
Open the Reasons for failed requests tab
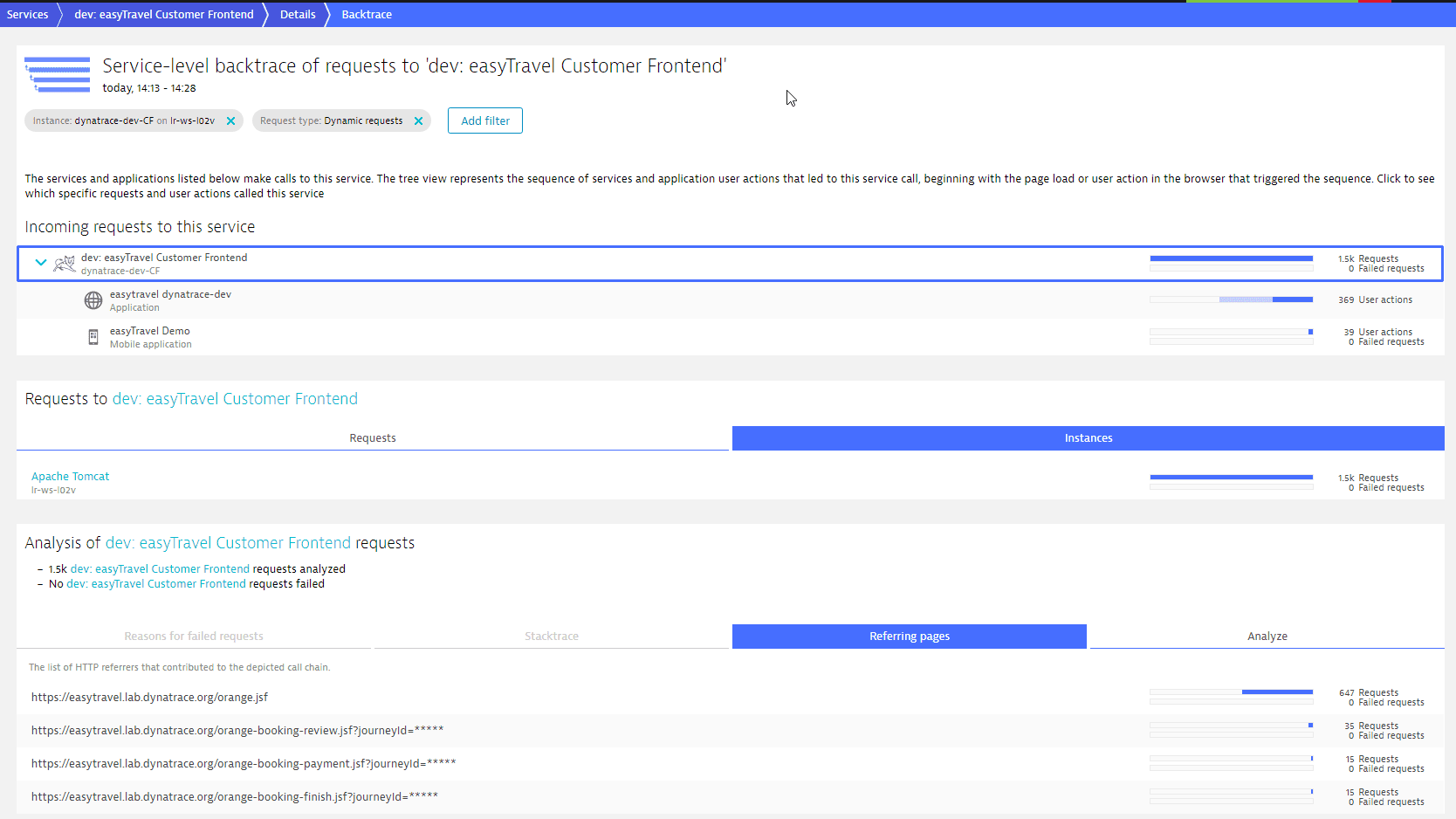(194, 637)
